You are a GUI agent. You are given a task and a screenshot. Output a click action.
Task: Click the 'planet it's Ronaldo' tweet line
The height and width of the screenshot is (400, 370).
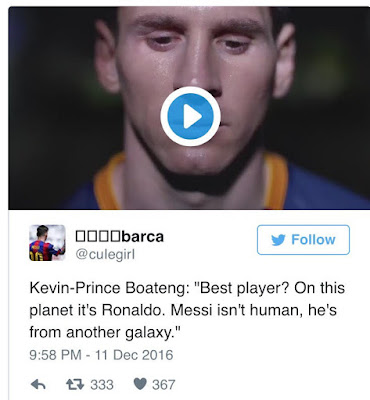tap(183, 310)
